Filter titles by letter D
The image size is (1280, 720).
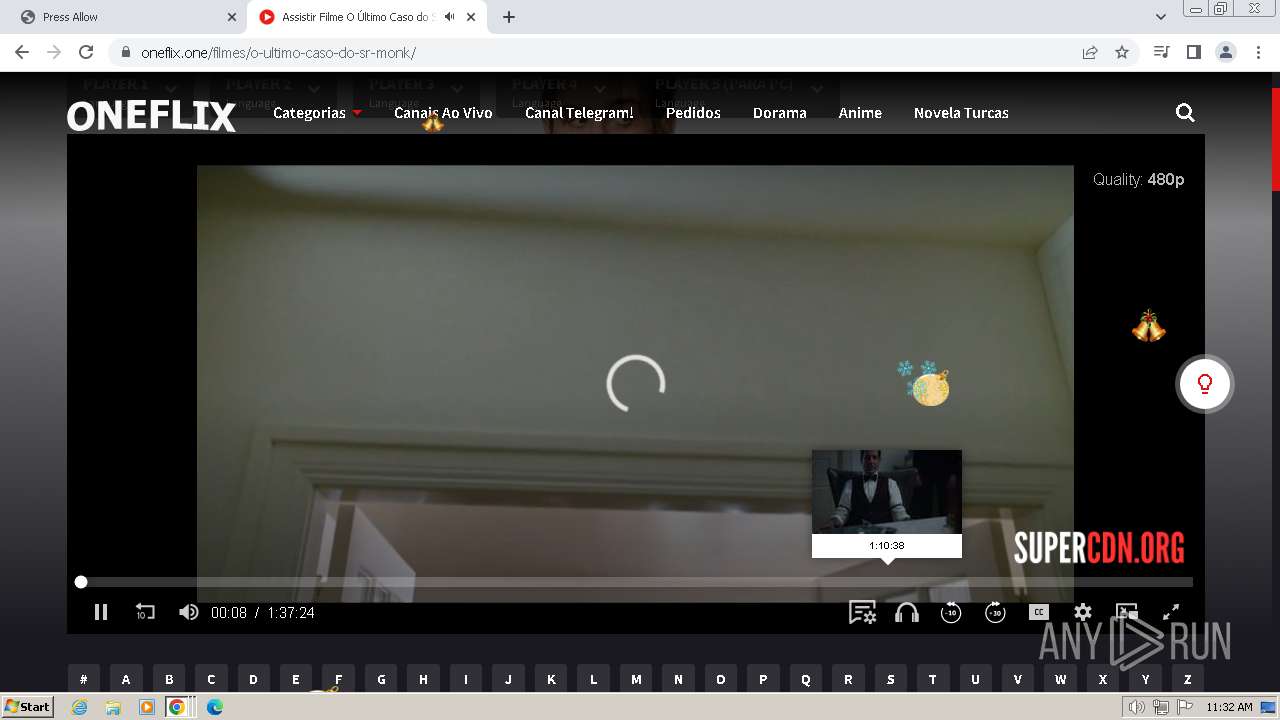pyautogui.click(x=253, y=679)
